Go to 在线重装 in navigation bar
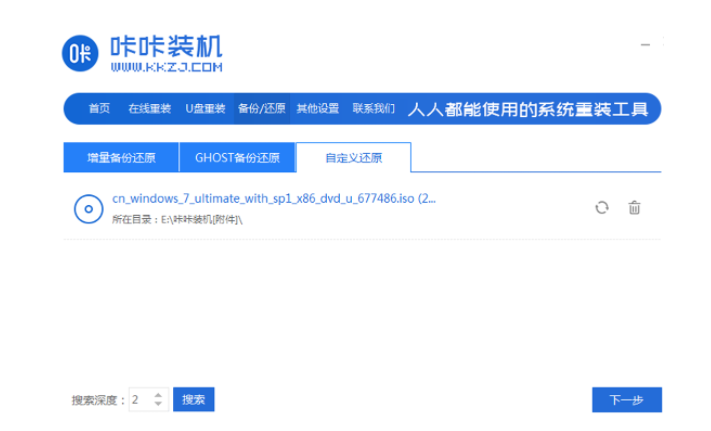 (x=150, y=109)
